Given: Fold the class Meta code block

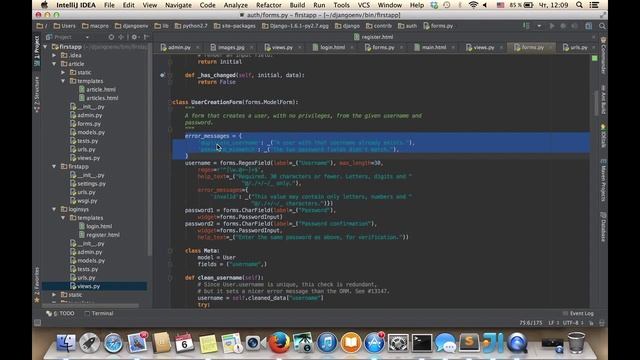Looking at the screenshot, I should coord(170,251).
